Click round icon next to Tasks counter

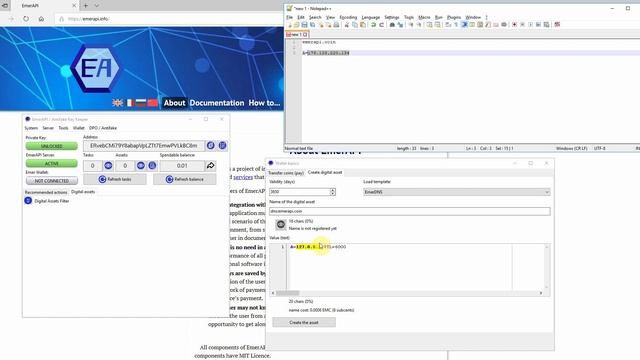108,166
